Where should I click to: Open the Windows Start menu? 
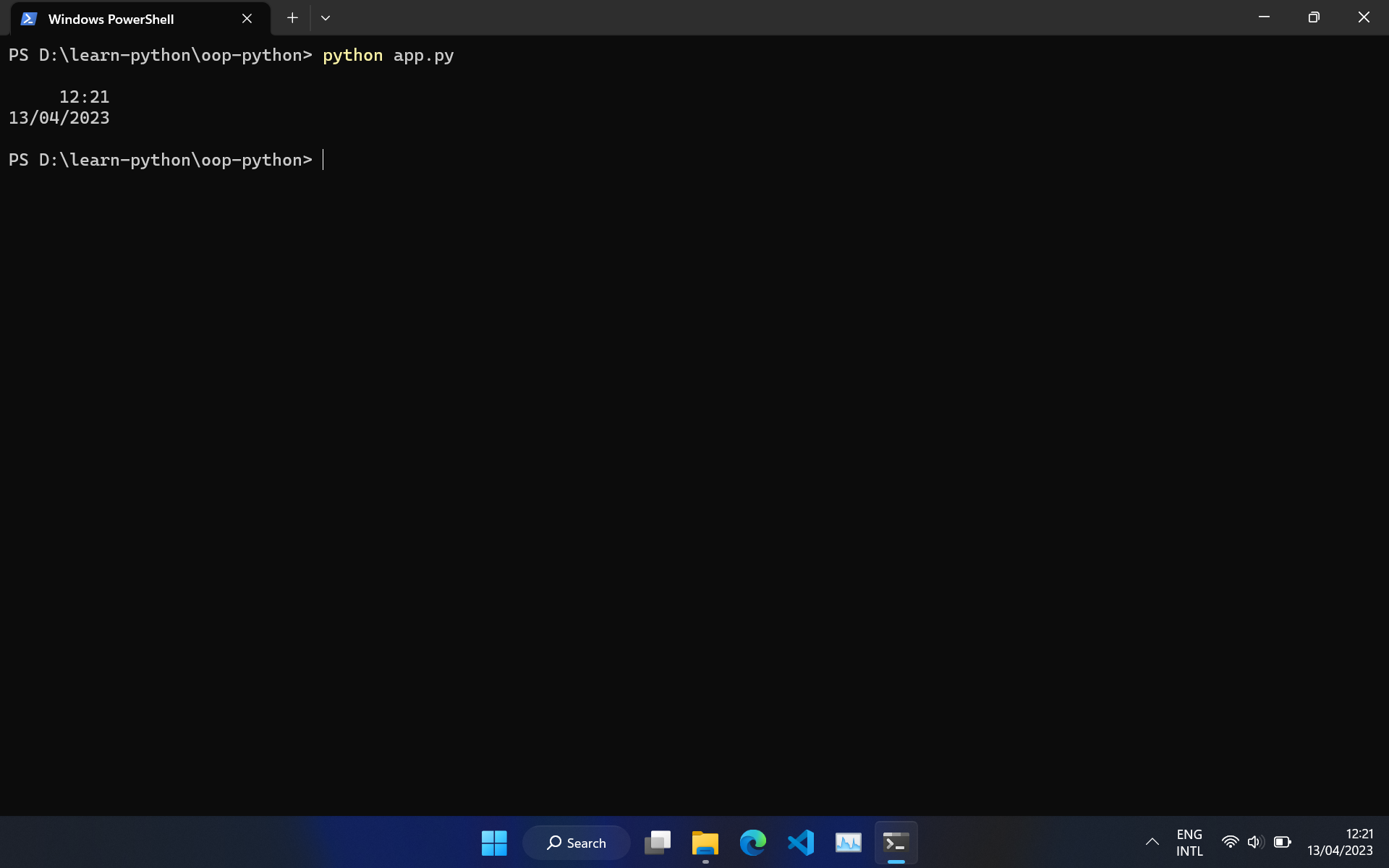coord(494,842)
